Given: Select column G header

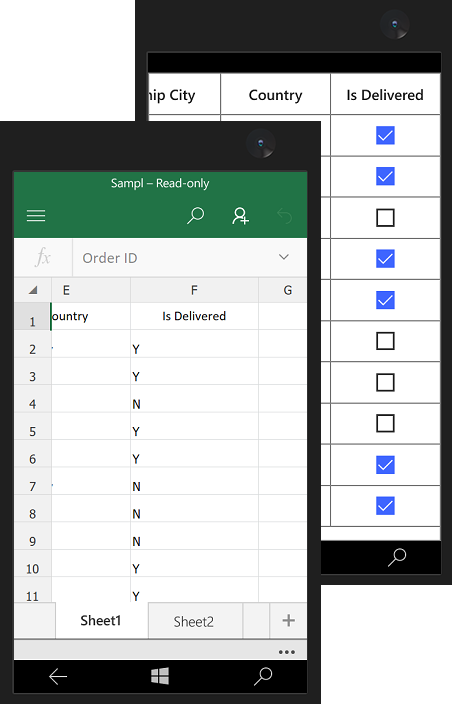Looking at the screenshot, I should pos(283,290).
